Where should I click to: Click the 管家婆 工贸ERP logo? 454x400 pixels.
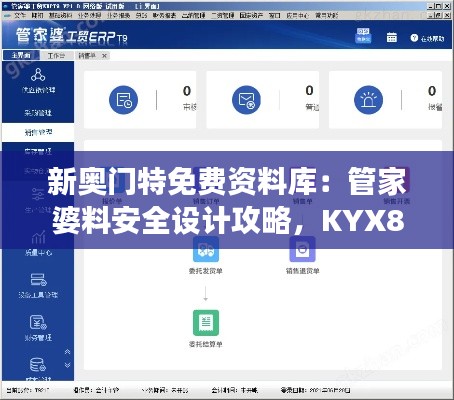pyautogui.click(x=71, y=36)
